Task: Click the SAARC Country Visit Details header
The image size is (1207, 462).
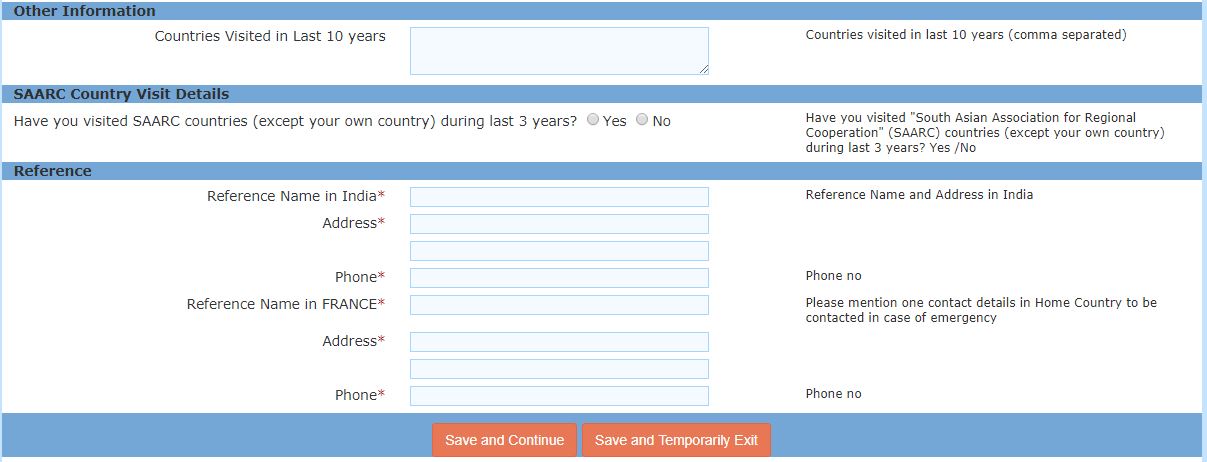Action: pyautogui.click(x=121, y=94)
